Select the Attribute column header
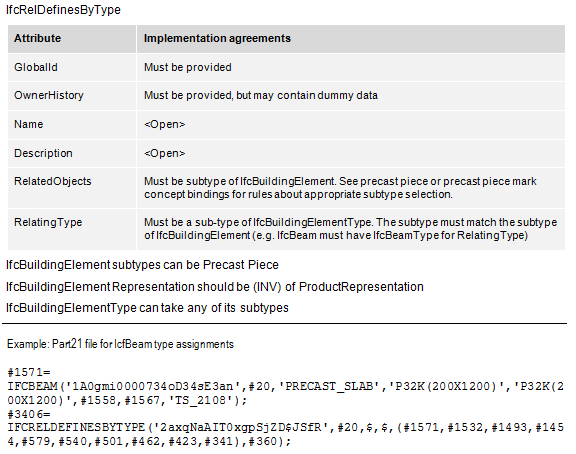The image size is (576, 454). (72, 39)
